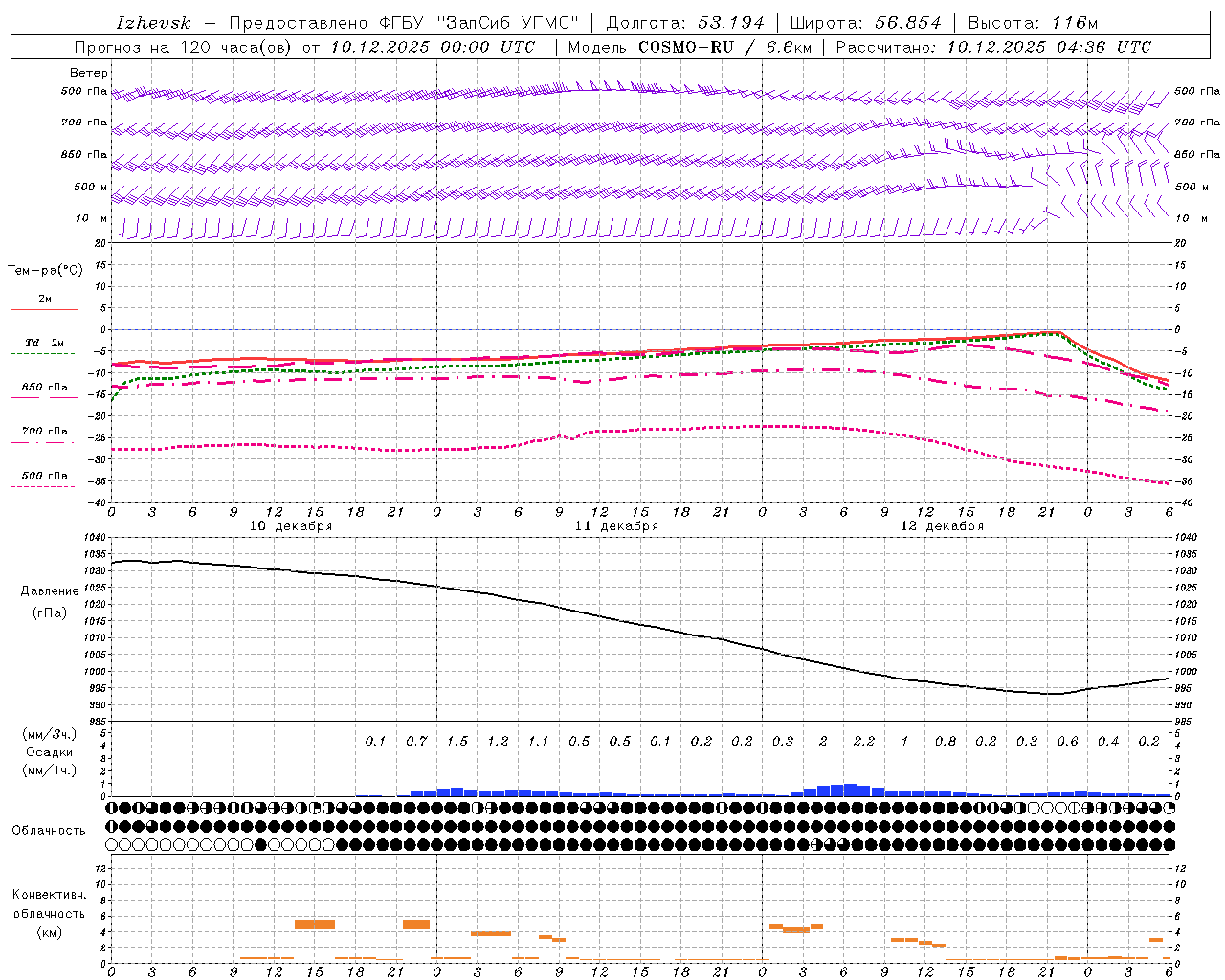
Task: Click the longitude value 53.194
Action: [x=730, y=23]
